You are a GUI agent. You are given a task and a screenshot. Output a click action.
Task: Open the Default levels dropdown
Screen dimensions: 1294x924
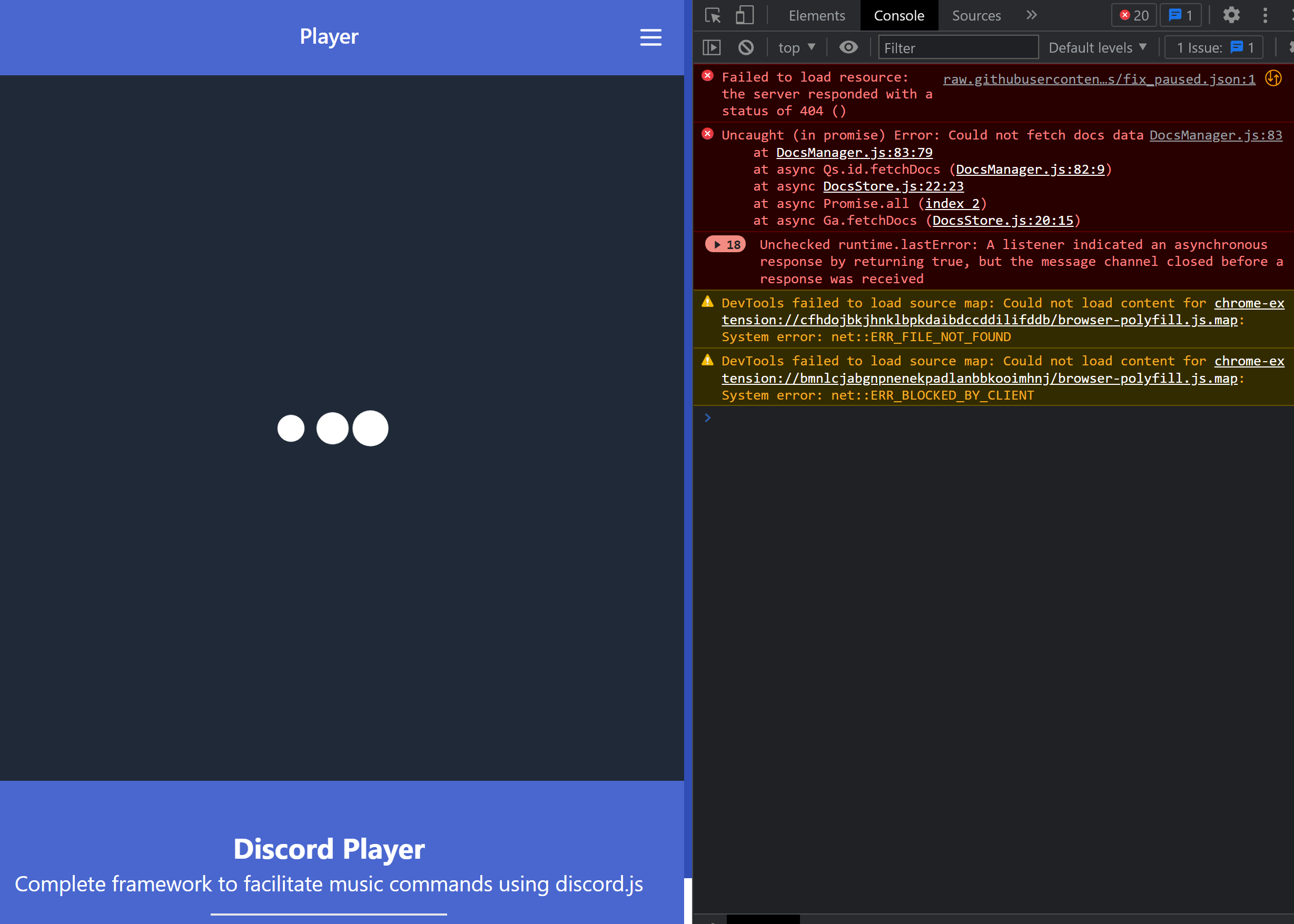coord(1098,47)
